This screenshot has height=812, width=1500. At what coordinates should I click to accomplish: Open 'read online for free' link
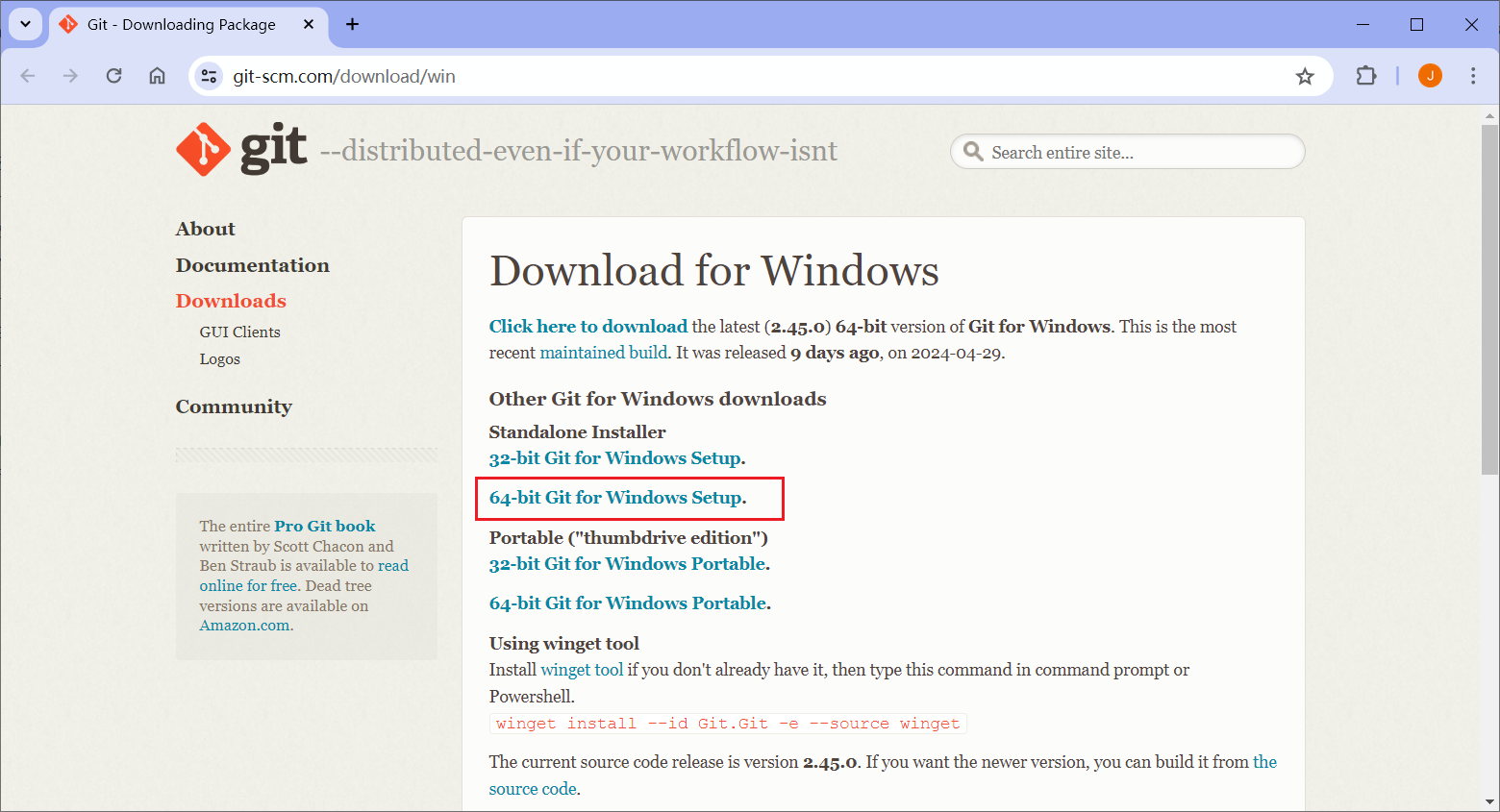(x=304, y=576)
